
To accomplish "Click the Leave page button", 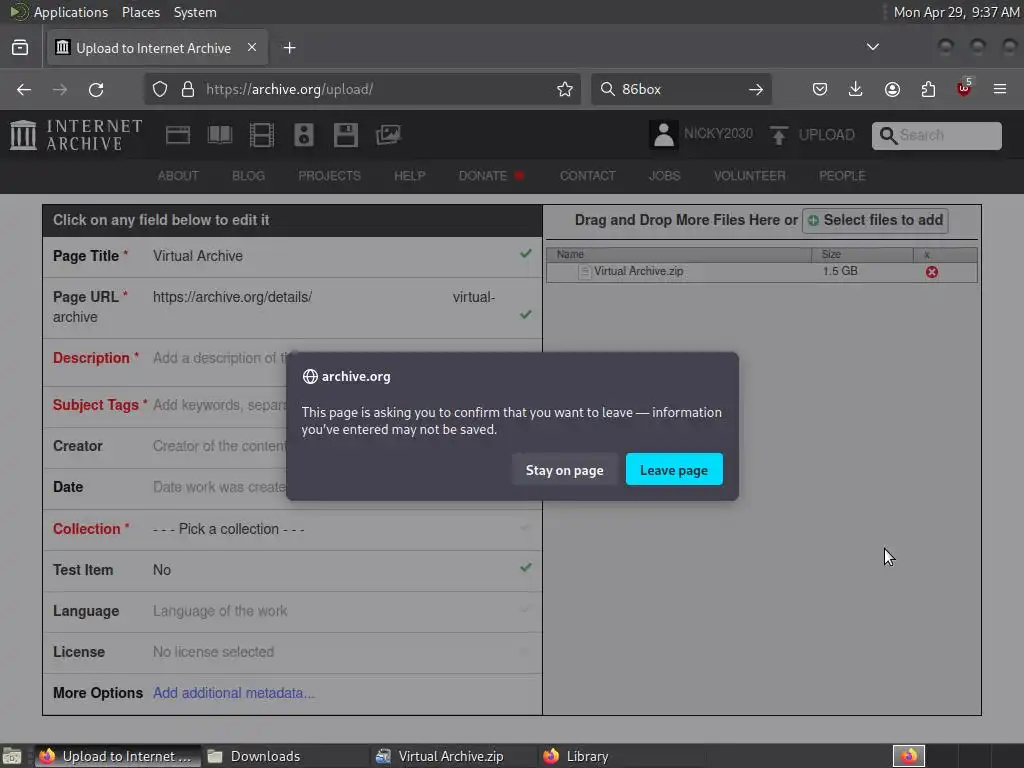I will pos(674,470).
